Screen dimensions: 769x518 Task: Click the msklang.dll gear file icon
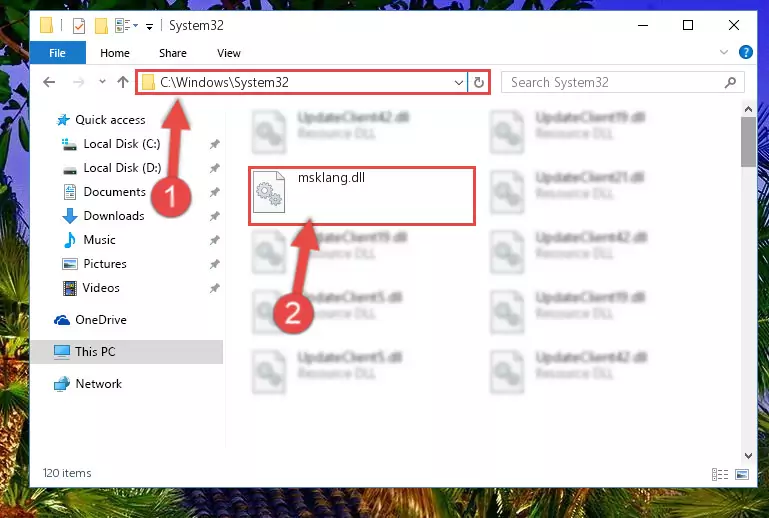click(x=269, y=191)
